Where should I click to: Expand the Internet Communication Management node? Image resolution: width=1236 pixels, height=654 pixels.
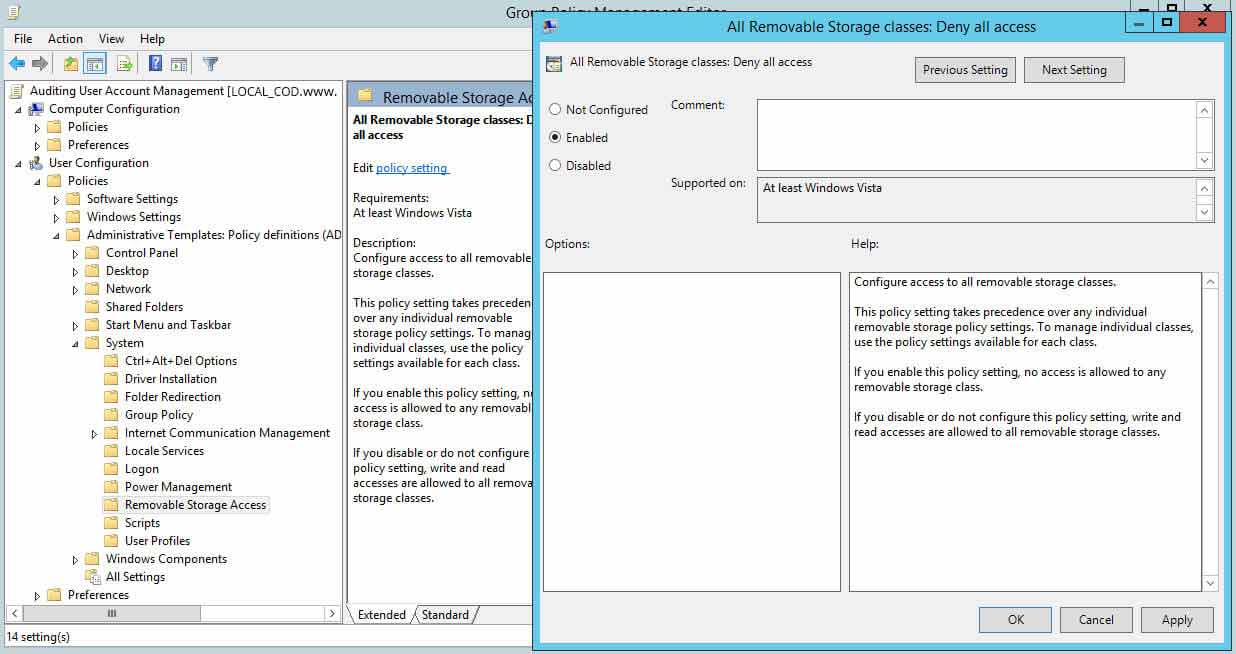[95, 434]
